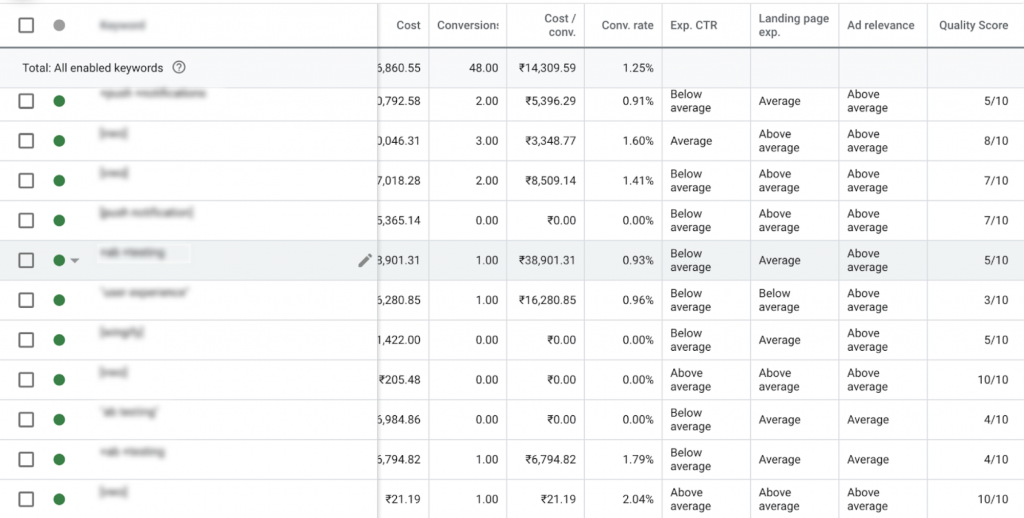This screenshot has width=1024, height=518.
Task: Check the box in the 6,280.85 cost row
Action: point(26,300)
